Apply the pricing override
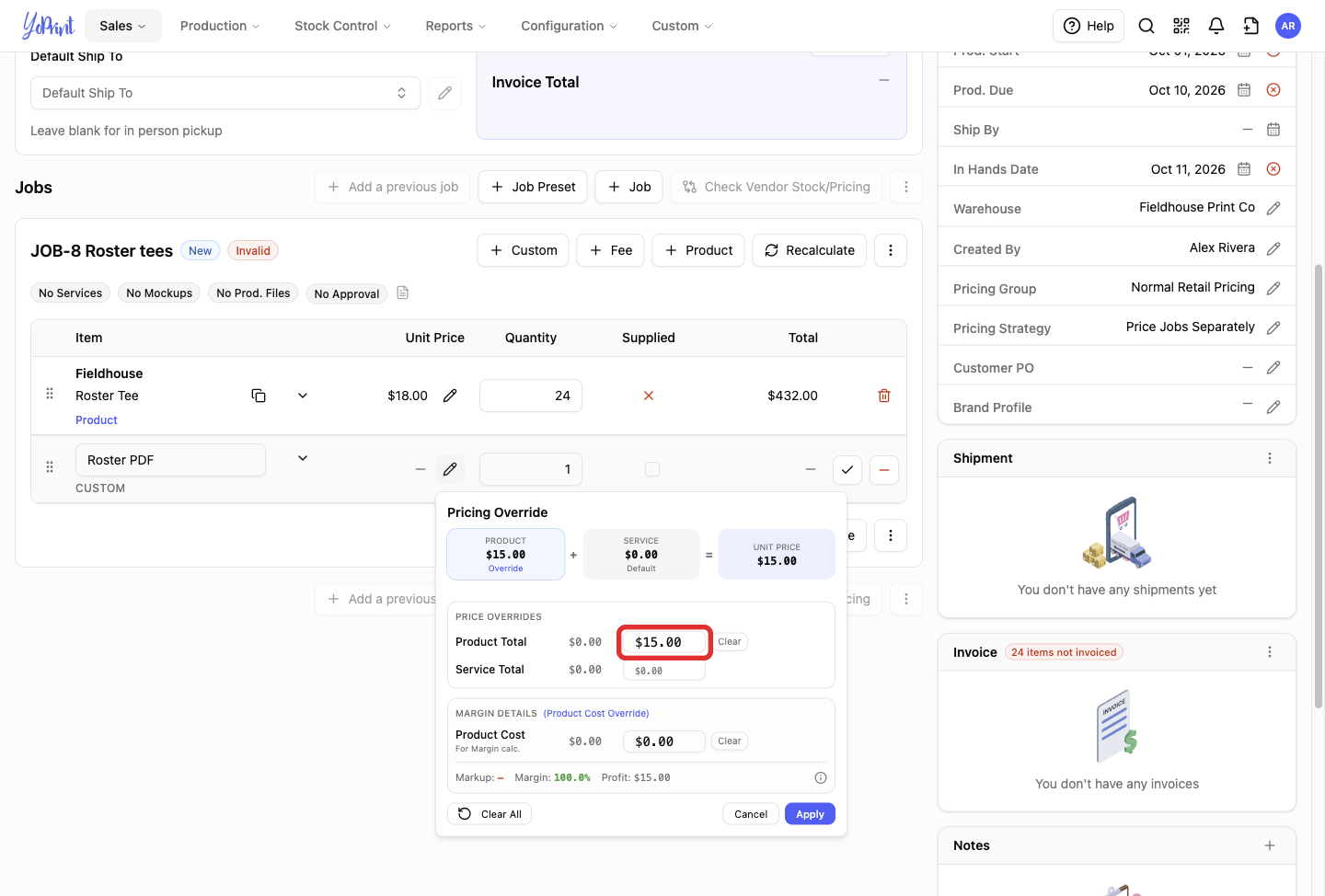Image resolution: width=1325 pixels, height=896 pixels. pyautogui.click(x=810, y=814)
